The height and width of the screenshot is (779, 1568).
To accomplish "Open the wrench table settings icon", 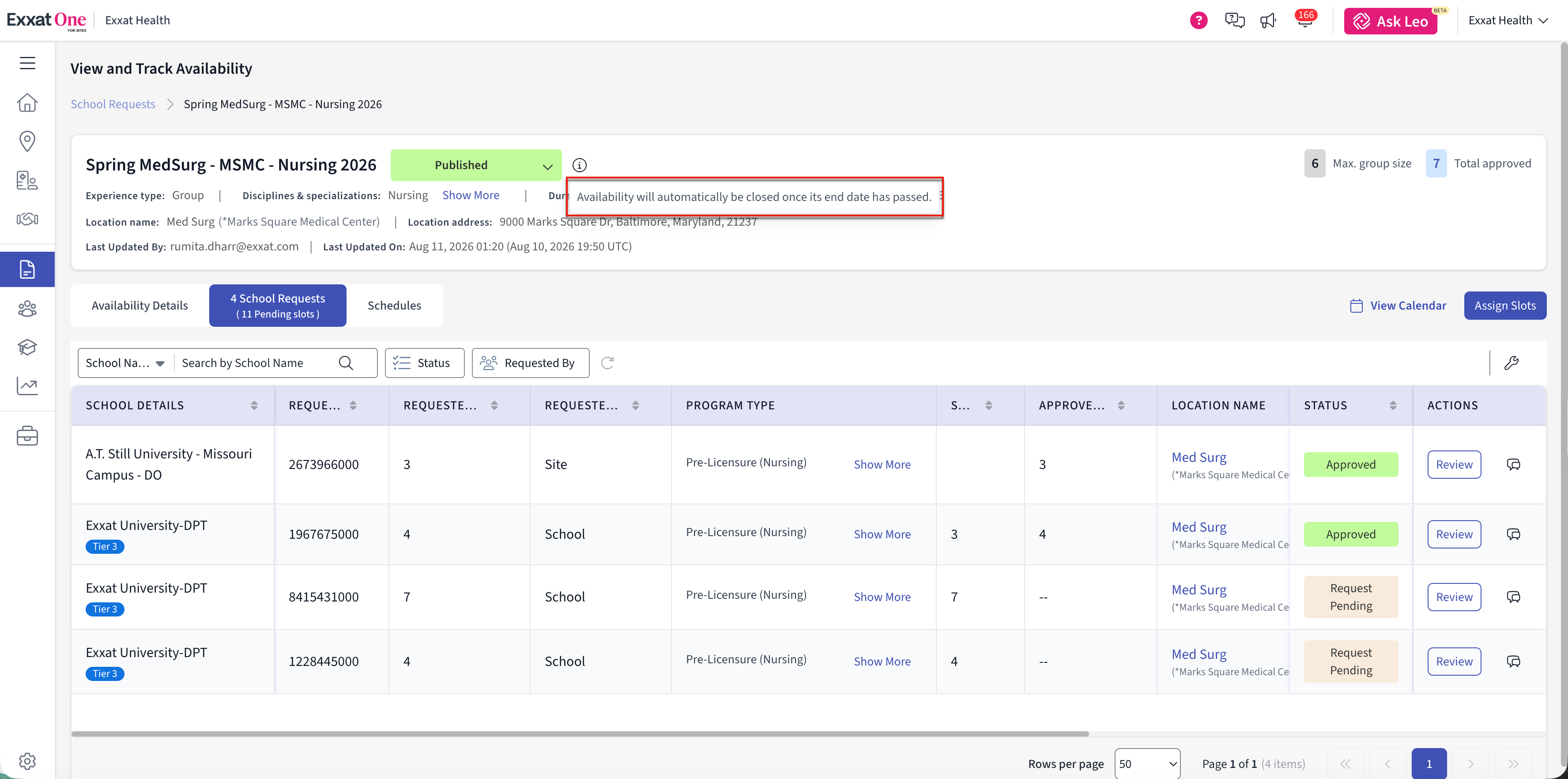I will [1511, 363].
